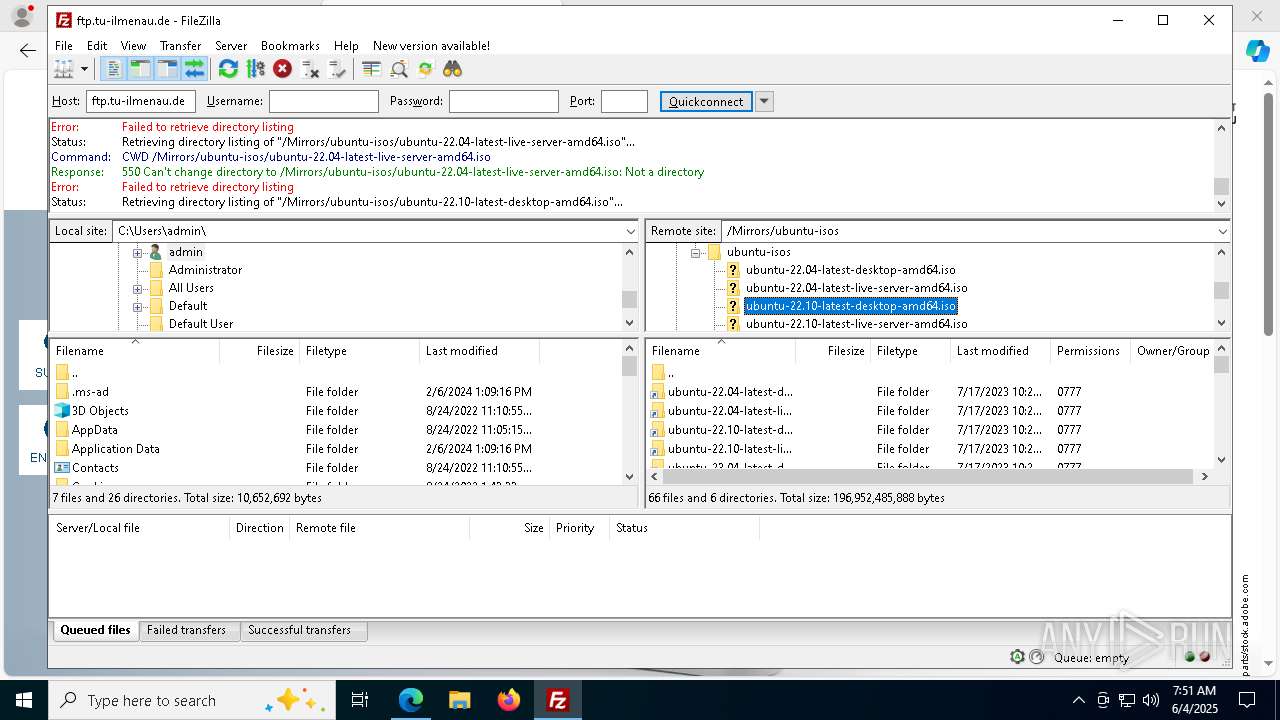Viewport: 1280px width, 720px height.
Task: Open the Site Manager
Action: click(64, 69)
